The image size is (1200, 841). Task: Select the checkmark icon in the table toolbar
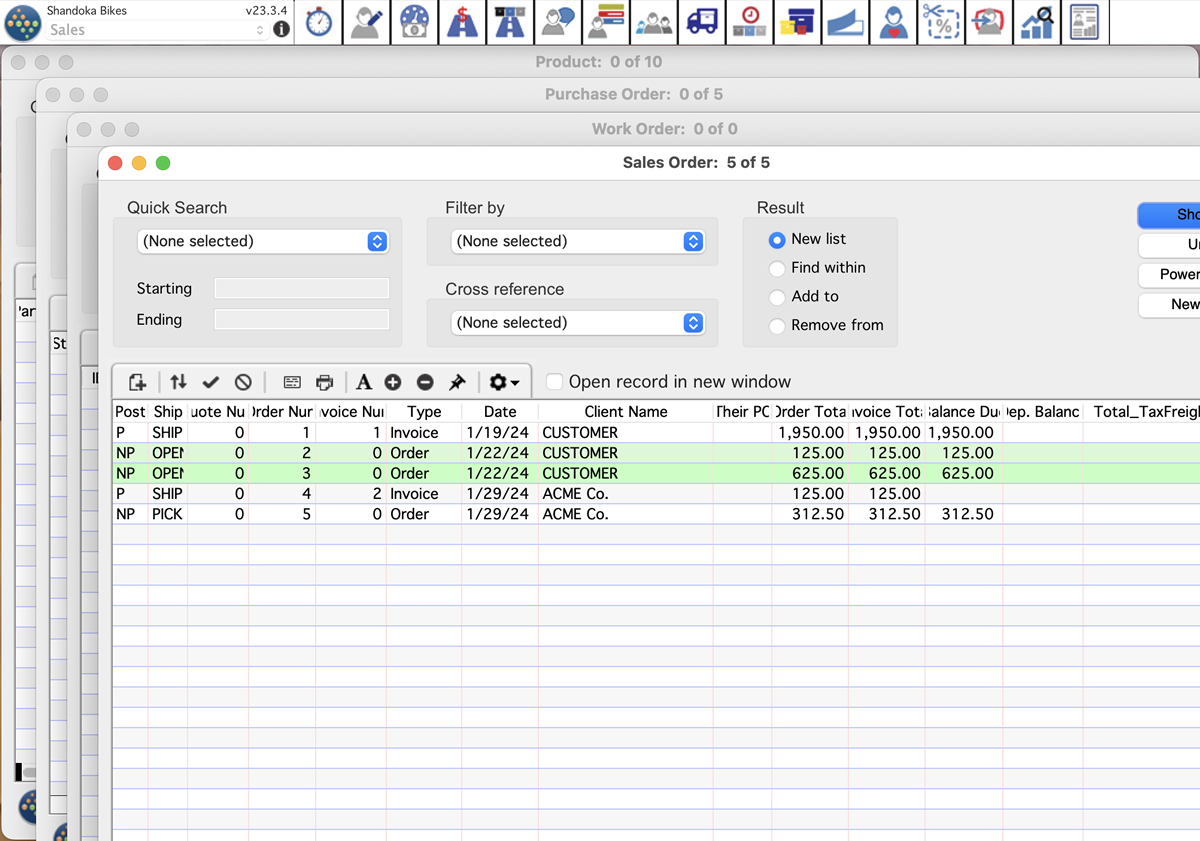click(210, 381)
